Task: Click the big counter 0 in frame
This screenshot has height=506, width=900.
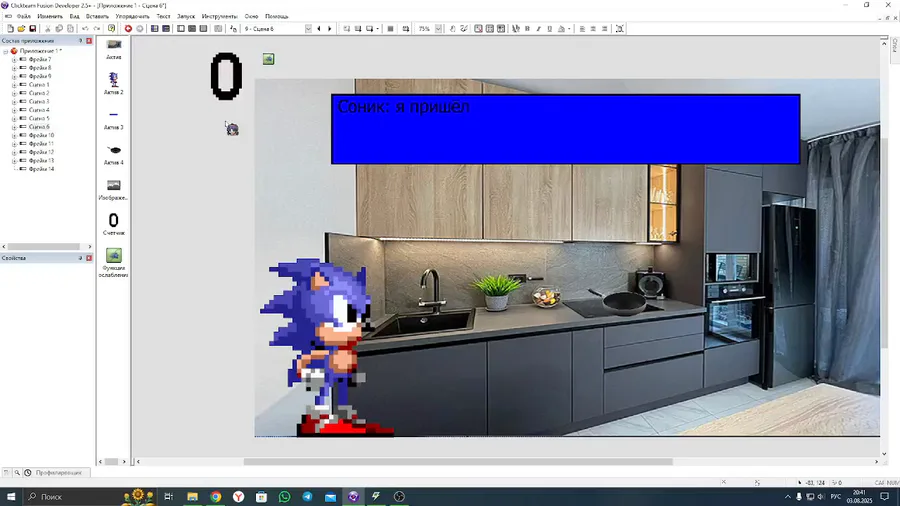Action: click(x=226, y=76)
